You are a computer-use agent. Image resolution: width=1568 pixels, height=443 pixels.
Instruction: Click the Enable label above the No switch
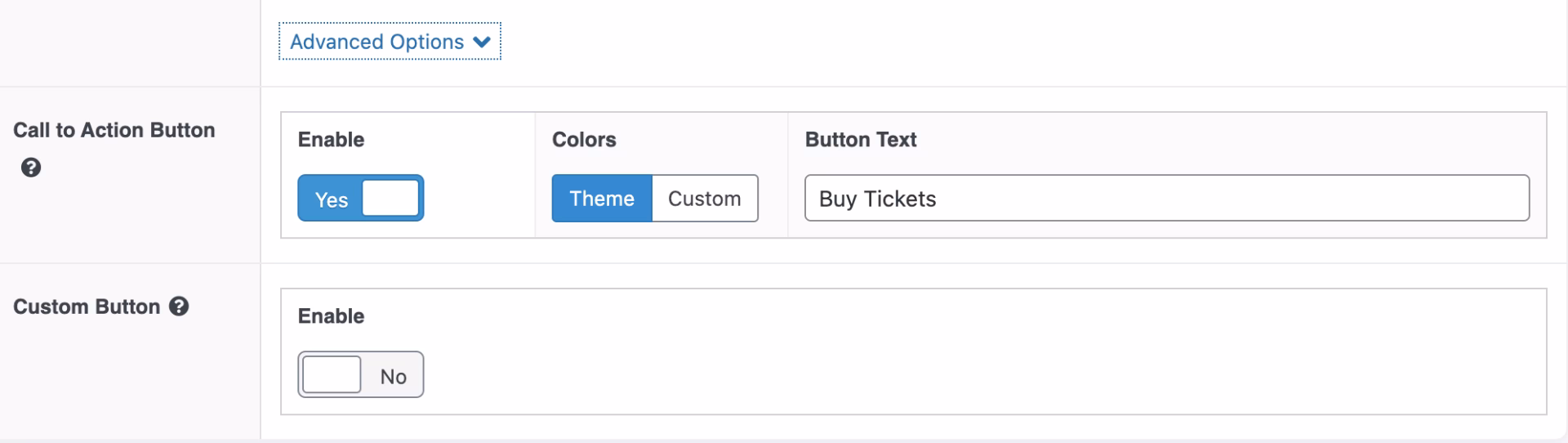(331, 316)
